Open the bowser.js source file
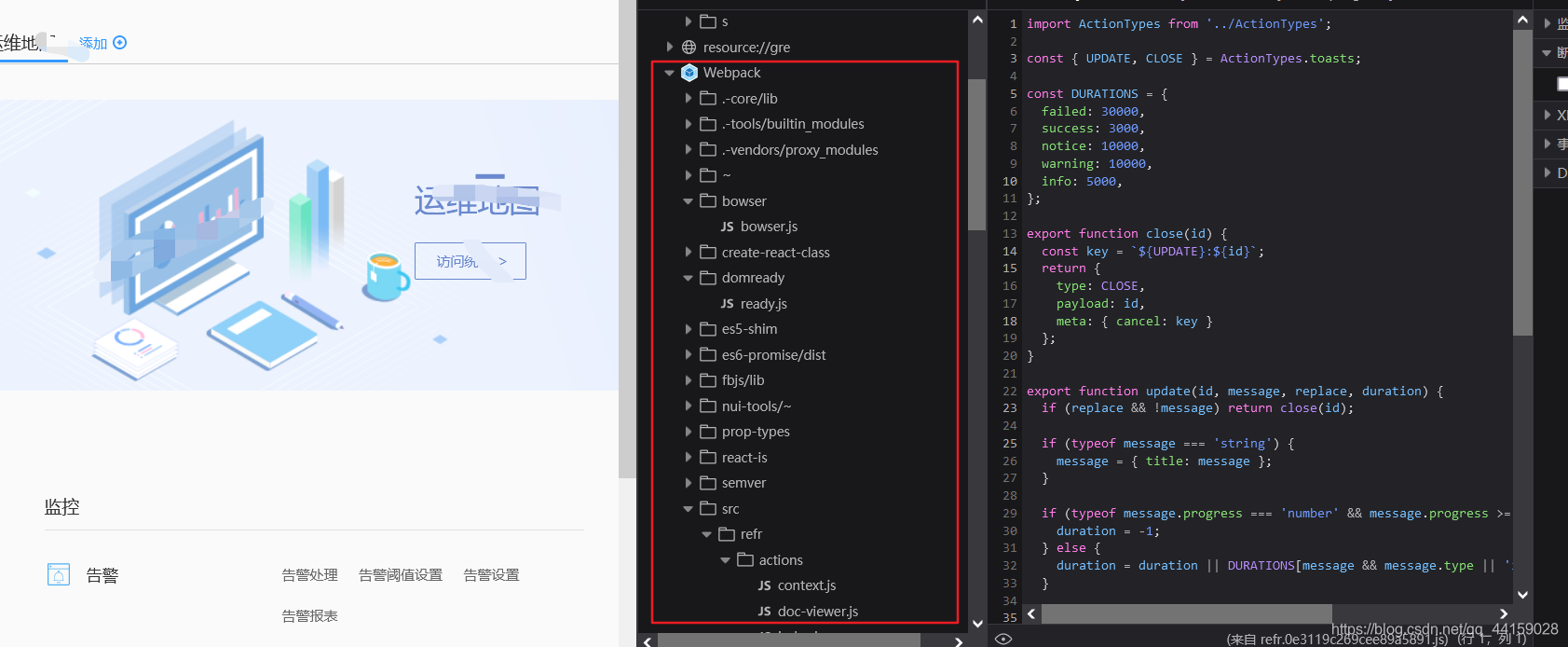This screenshot has height=647, width=1568. pyautogui.click(x=769, y=227)
